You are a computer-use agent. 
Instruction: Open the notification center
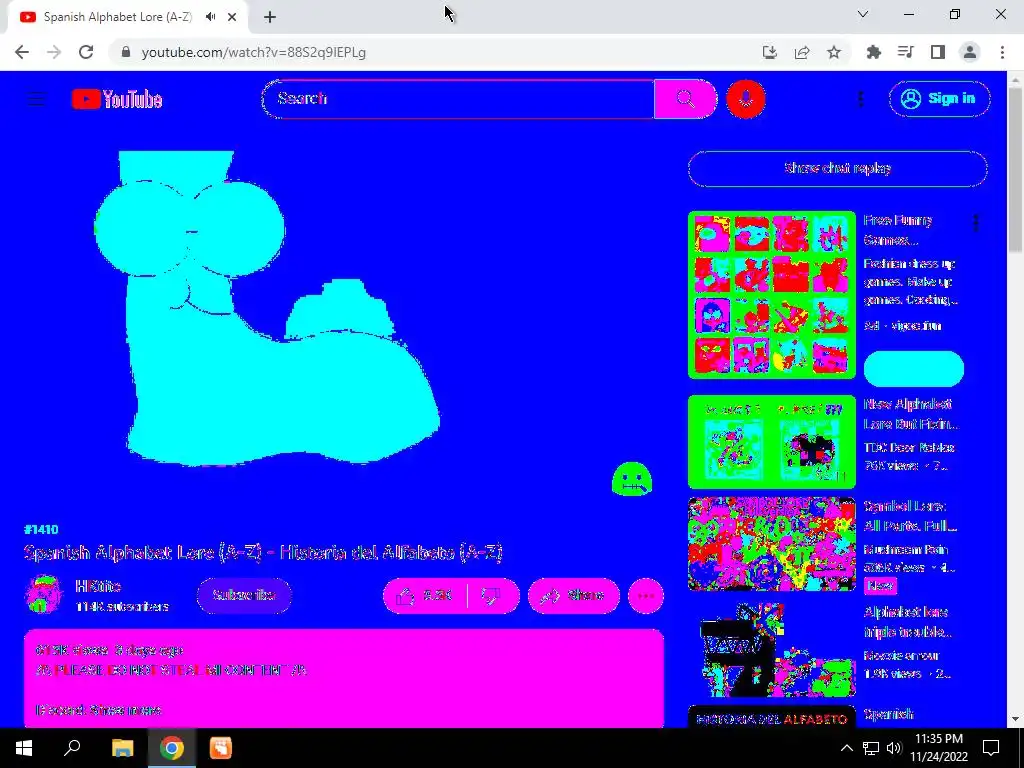pos(991,748)
